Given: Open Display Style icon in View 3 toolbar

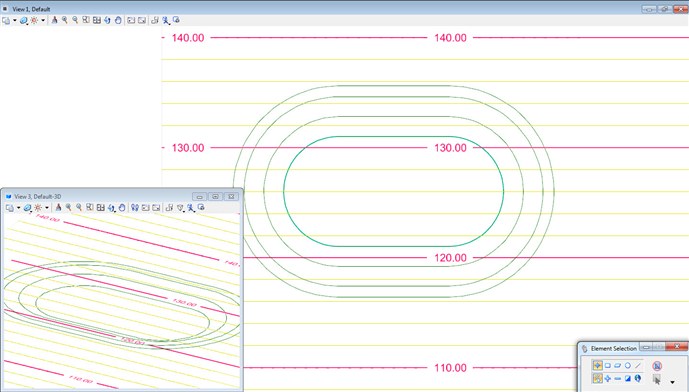Looking at the screenshot, I should click(x=27, y=208).
